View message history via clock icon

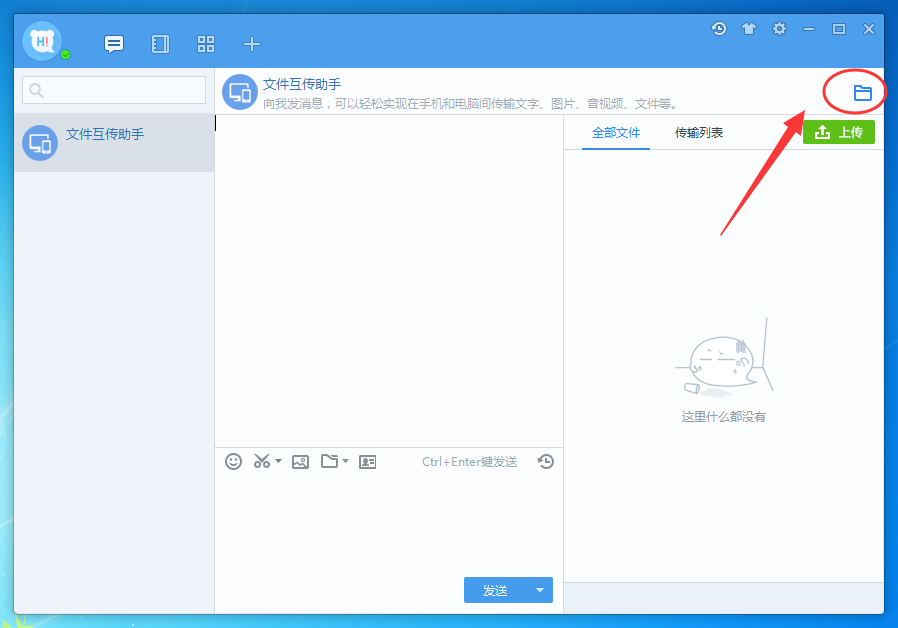click(545, 461)
